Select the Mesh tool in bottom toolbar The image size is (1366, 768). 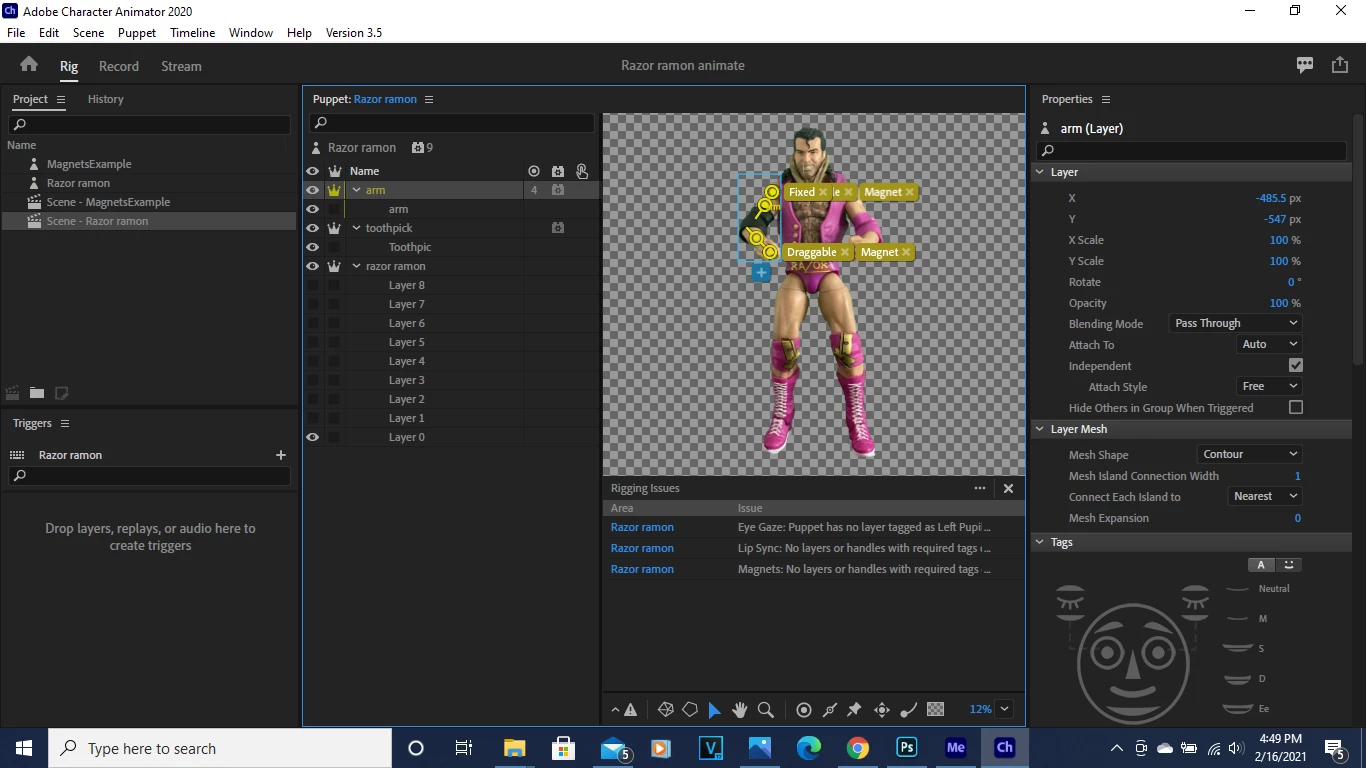tap(665, 710)
